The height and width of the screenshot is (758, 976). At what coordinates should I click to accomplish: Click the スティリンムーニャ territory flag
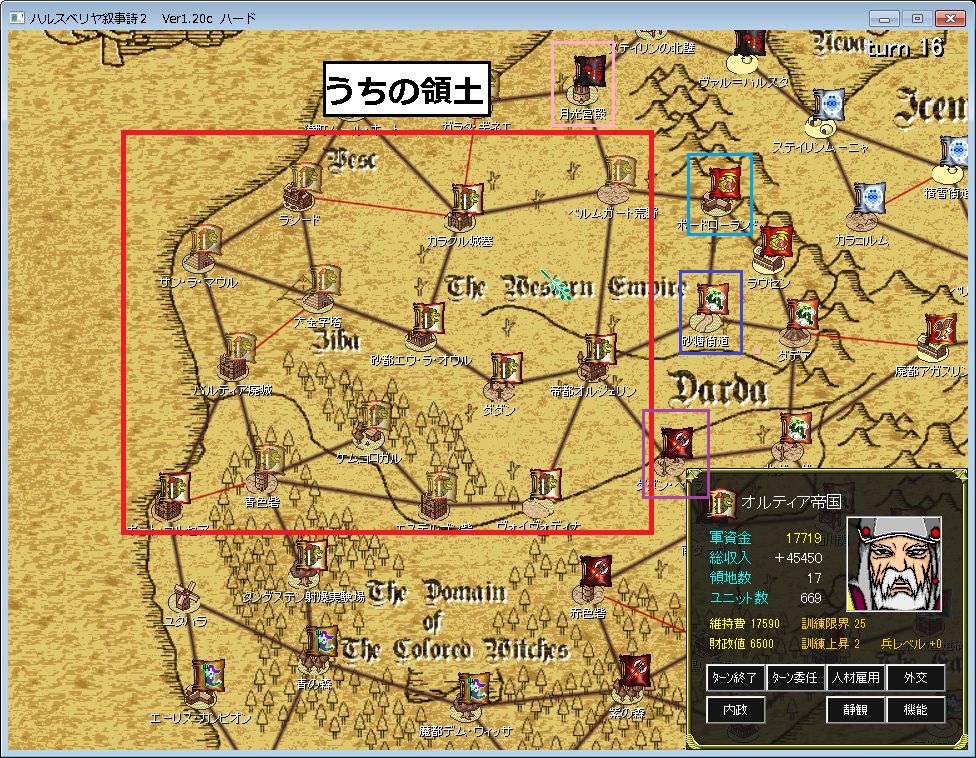[829, 106]
